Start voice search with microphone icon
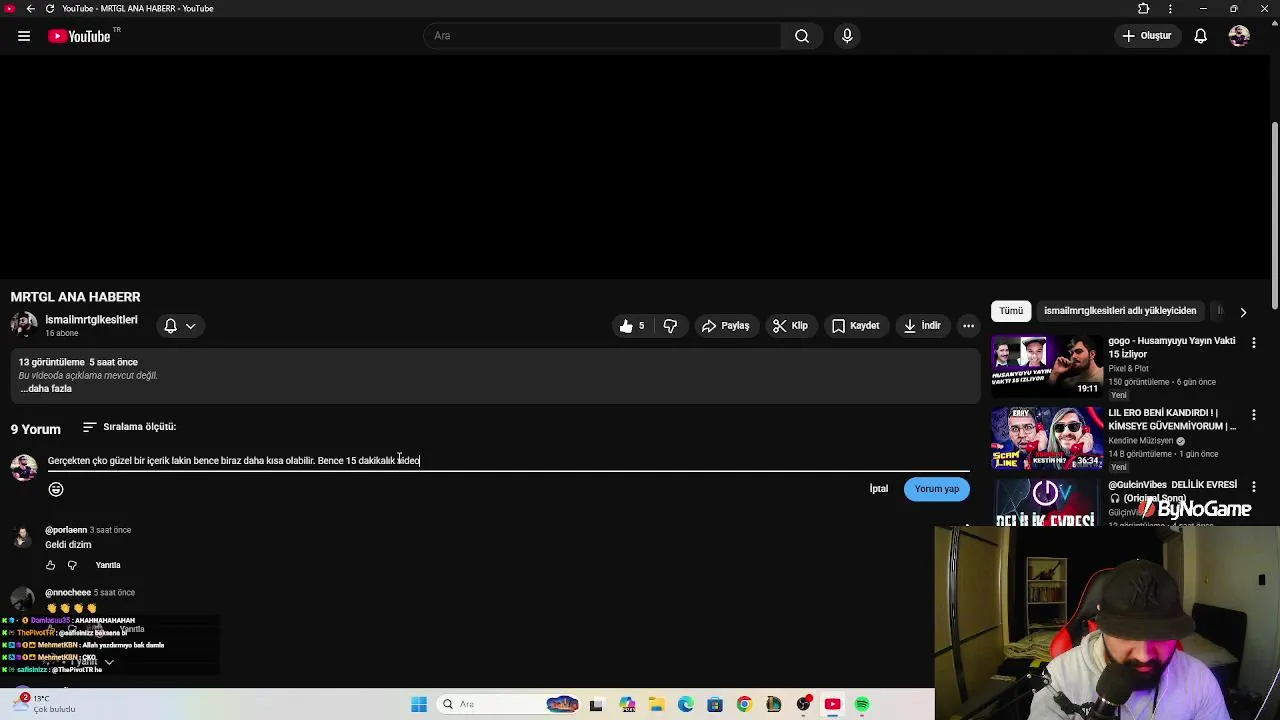 (x=847, y=36)
